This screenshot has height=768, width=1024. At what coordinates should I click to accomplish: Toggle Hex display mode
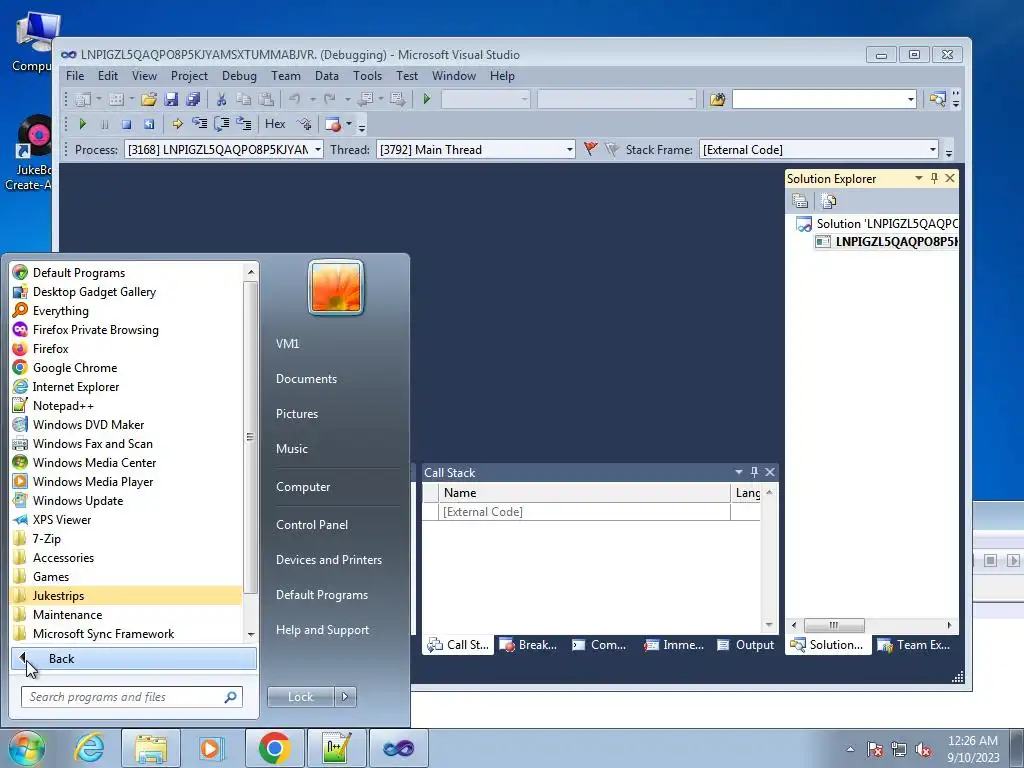coord(275,124)
